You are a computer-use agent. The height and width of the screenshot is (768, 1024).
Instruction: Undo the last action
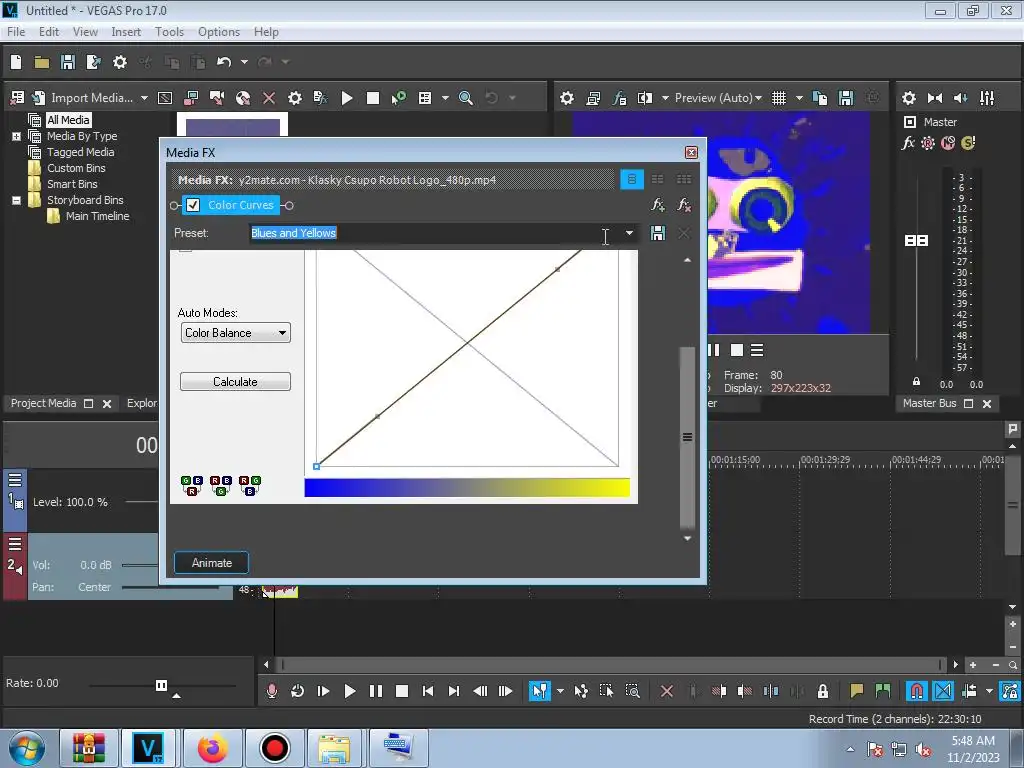click(x=224, y=62)
